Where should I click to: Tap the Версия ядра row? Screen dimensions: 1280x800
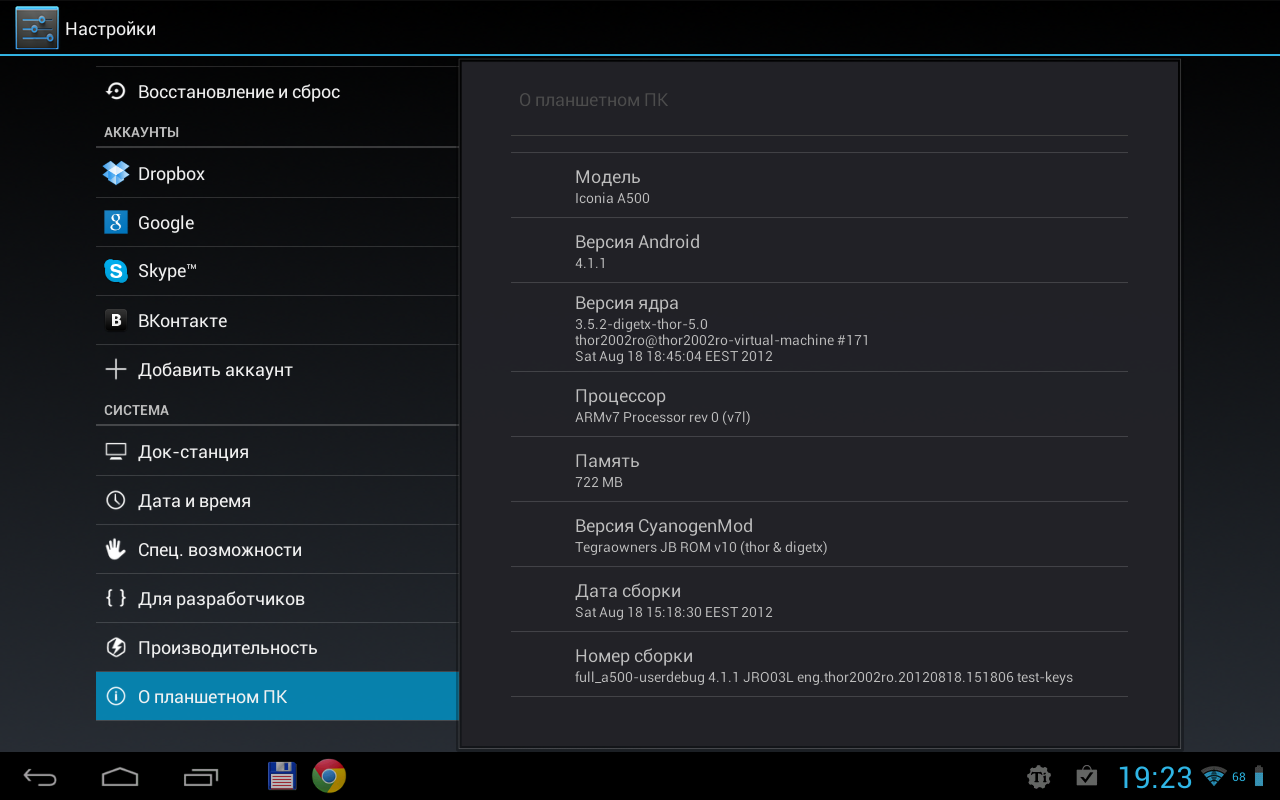(x=819, y=328)
